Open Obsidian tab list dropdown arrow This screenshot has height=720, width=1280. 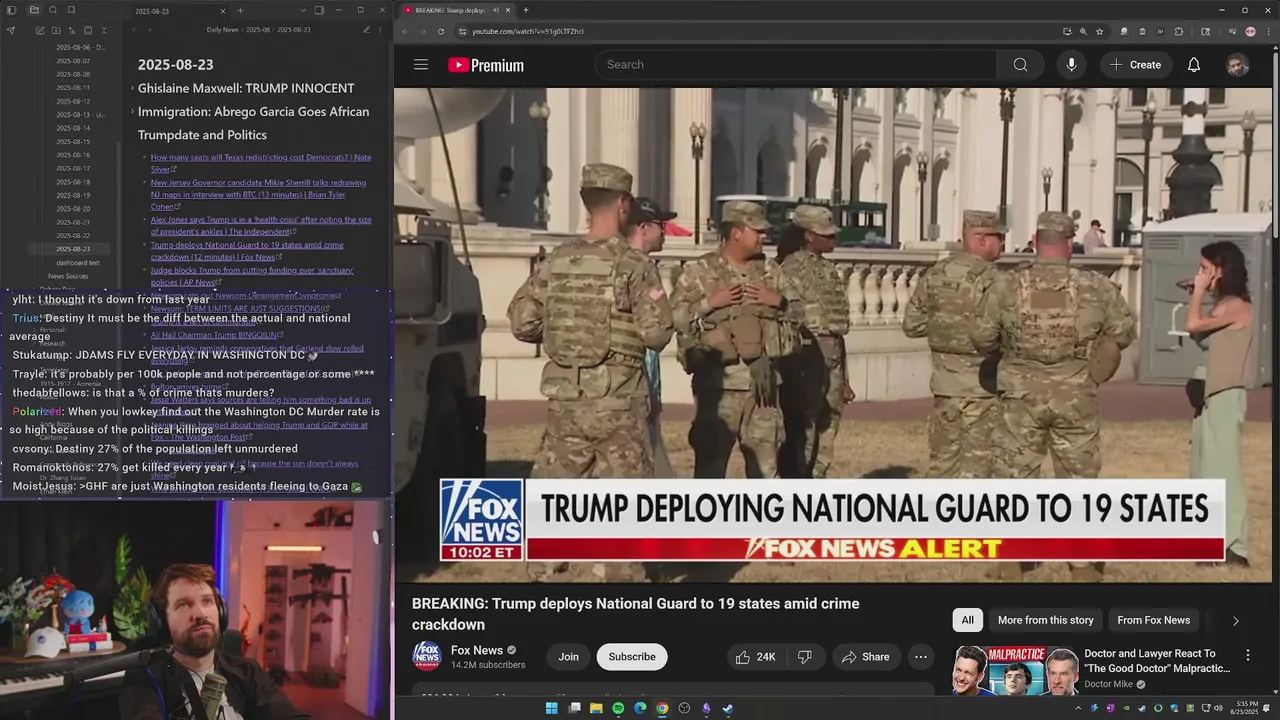point(301,10)
